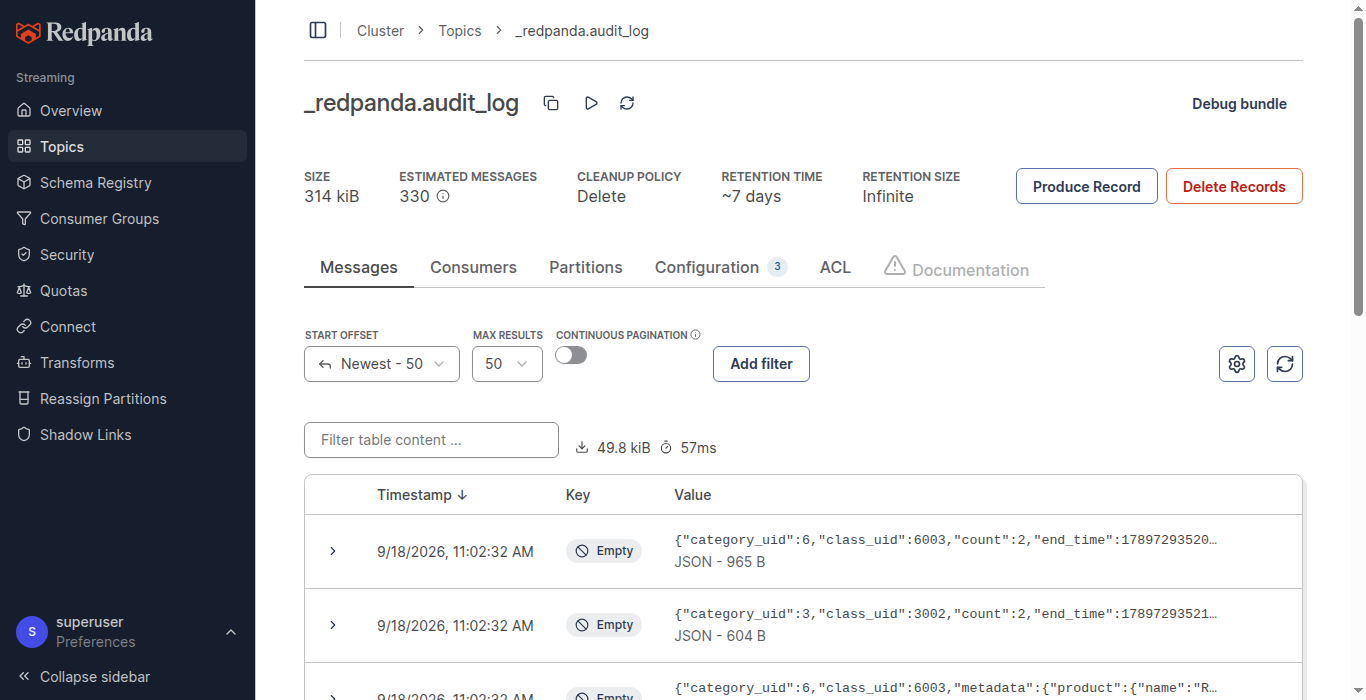
Task: Click the Key column header
Action: pyautogui.click(x=578, y=495)
